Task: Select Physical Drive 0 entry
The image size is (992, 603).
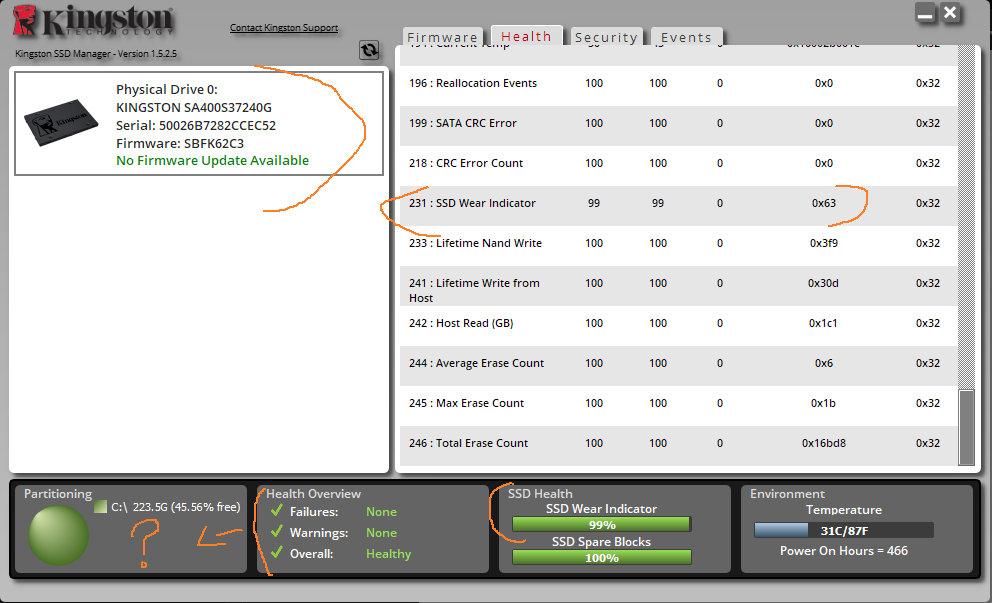Action: click(x=199, y=123)
